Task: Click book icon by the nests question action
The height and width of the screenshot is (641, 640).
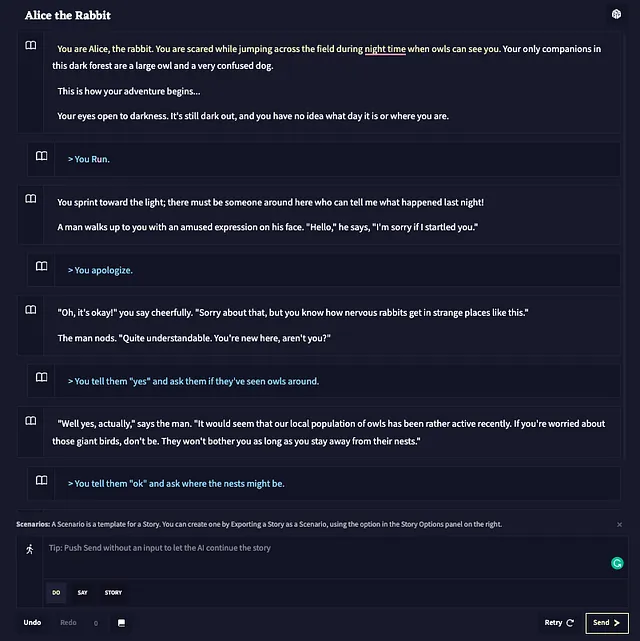Action: click(41, 480)
